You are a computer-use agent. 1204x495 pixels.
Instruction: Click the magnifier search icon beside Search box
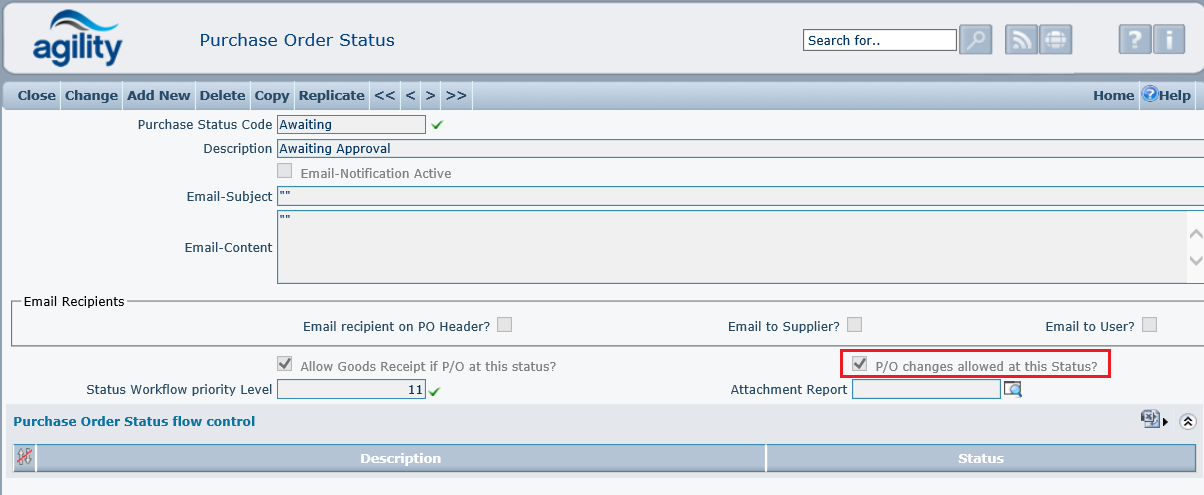coord(975,40)
